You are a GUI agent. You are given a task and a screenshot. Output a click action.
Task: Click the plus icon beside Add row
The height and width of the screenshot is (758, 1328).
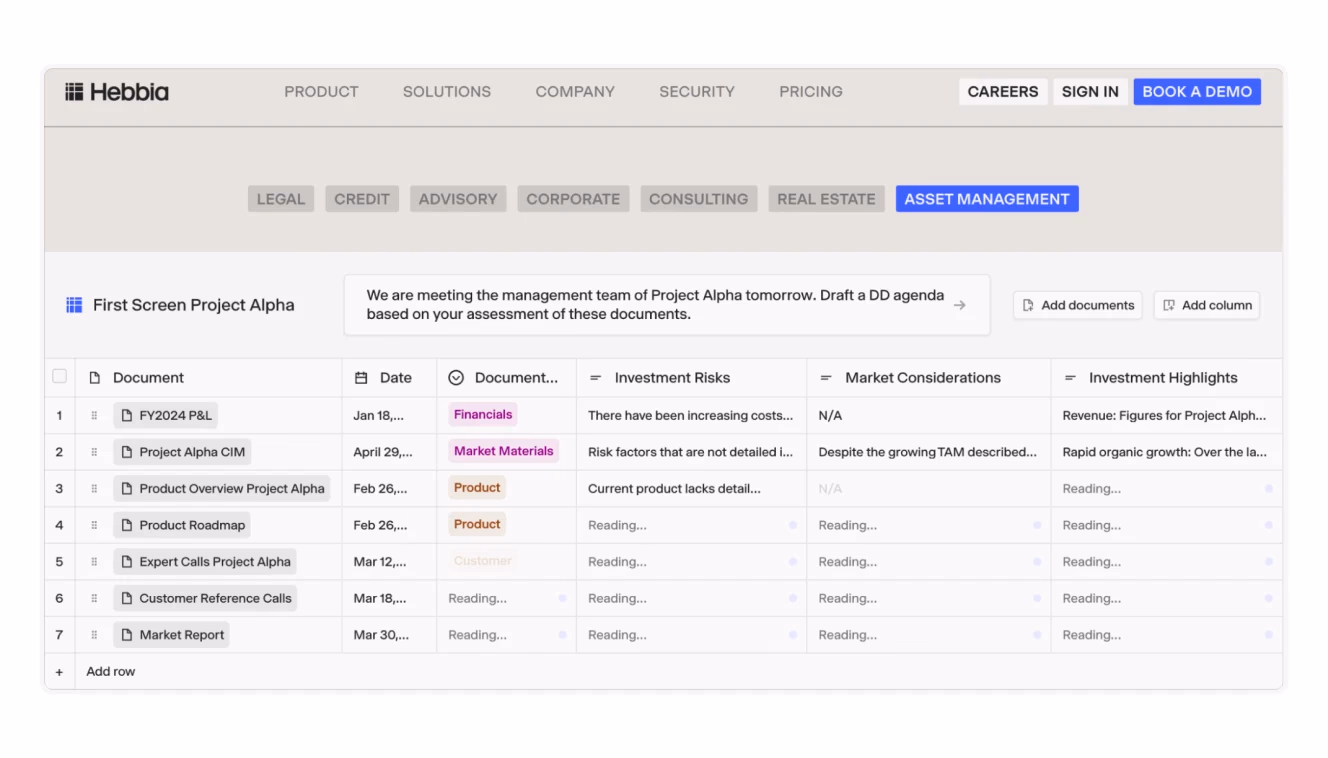(x=59, y=672)
